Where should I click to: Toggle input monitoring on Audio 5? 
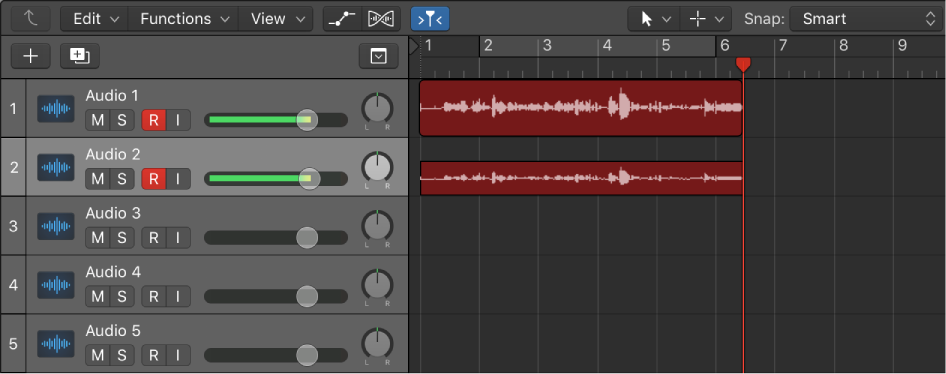pyautogui.click(x=178, y=355)
